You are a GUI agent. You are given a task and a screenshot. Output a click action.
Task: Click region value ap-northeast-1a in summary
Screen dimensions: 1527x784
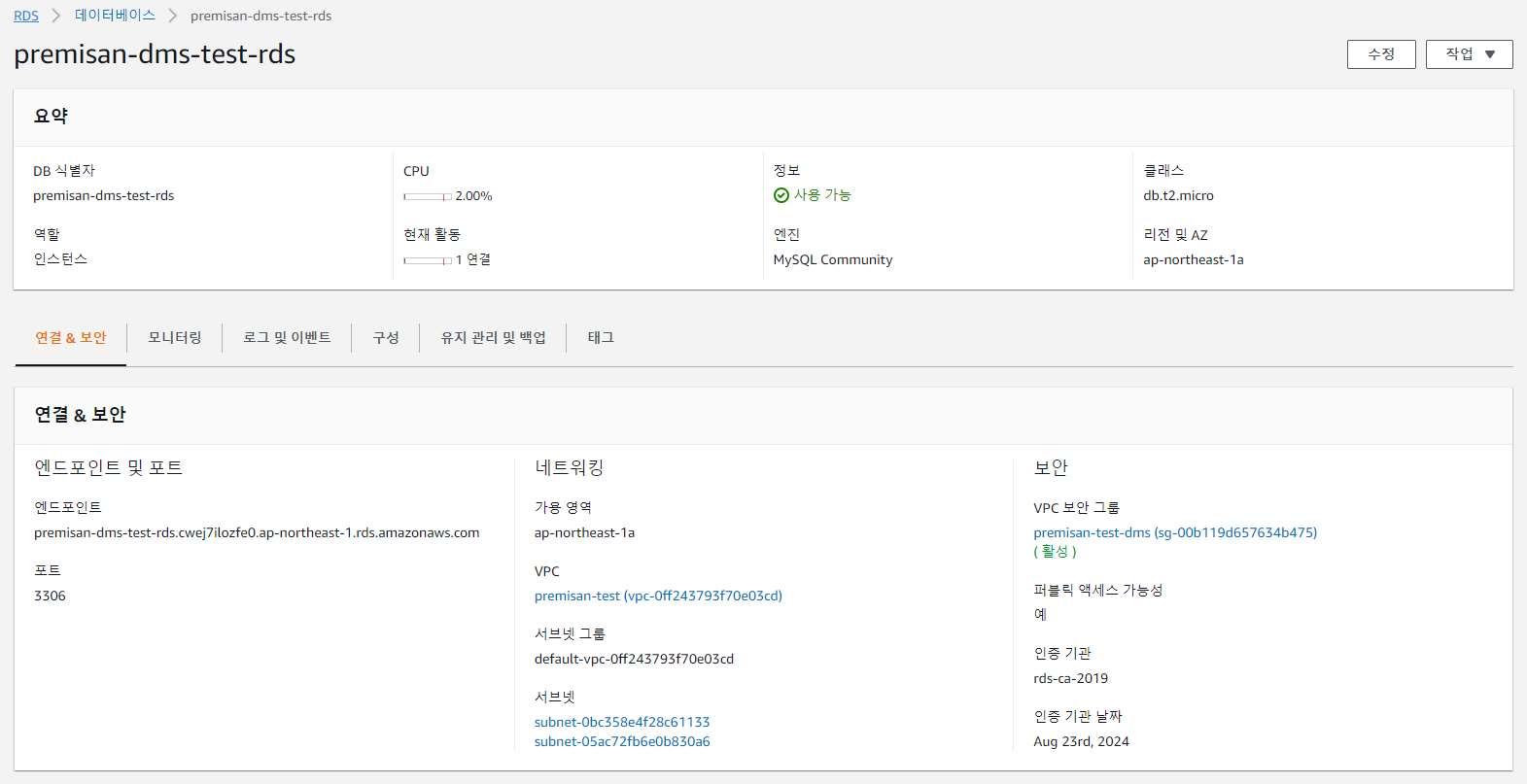(x=1194, y=259)
